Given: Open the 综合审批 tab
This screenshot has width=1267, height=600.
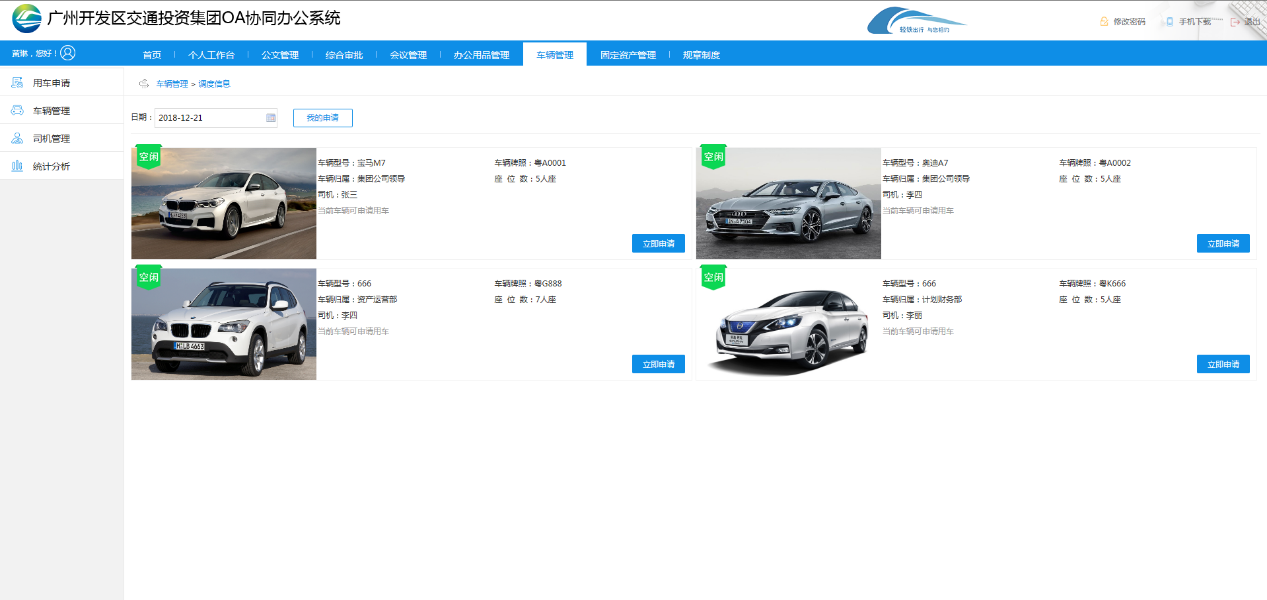Looking at the screenshot, I should (x=344, y=55).
